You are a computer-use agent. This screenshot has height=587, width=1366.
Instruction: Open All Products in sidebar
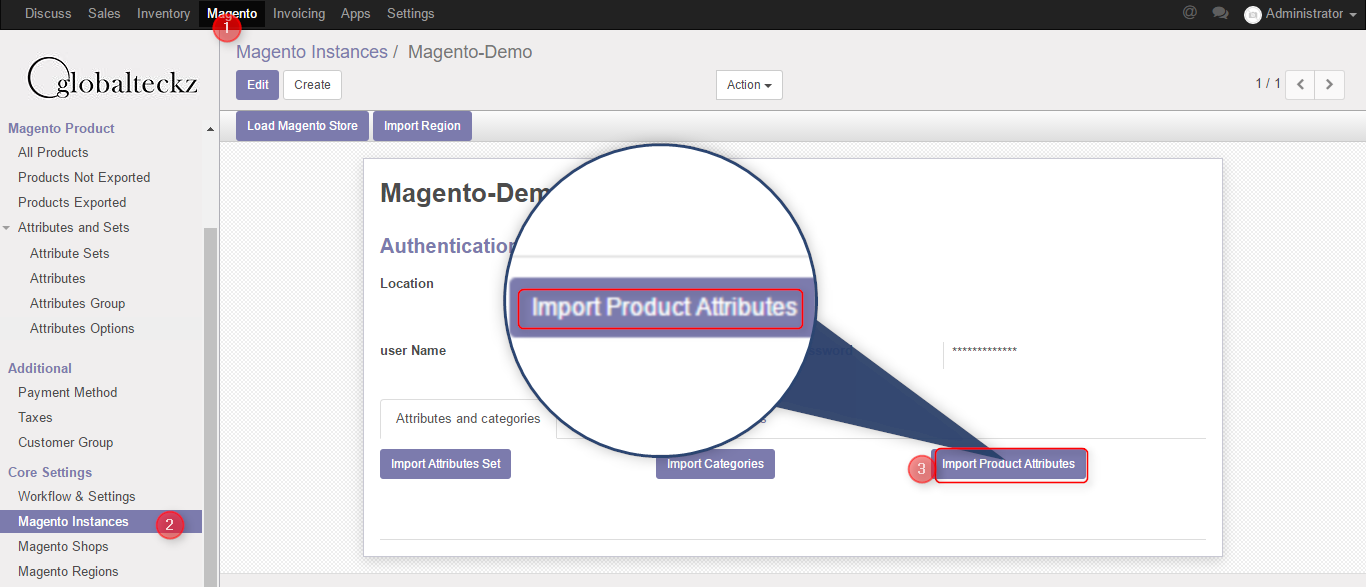[x=53, y=153]
